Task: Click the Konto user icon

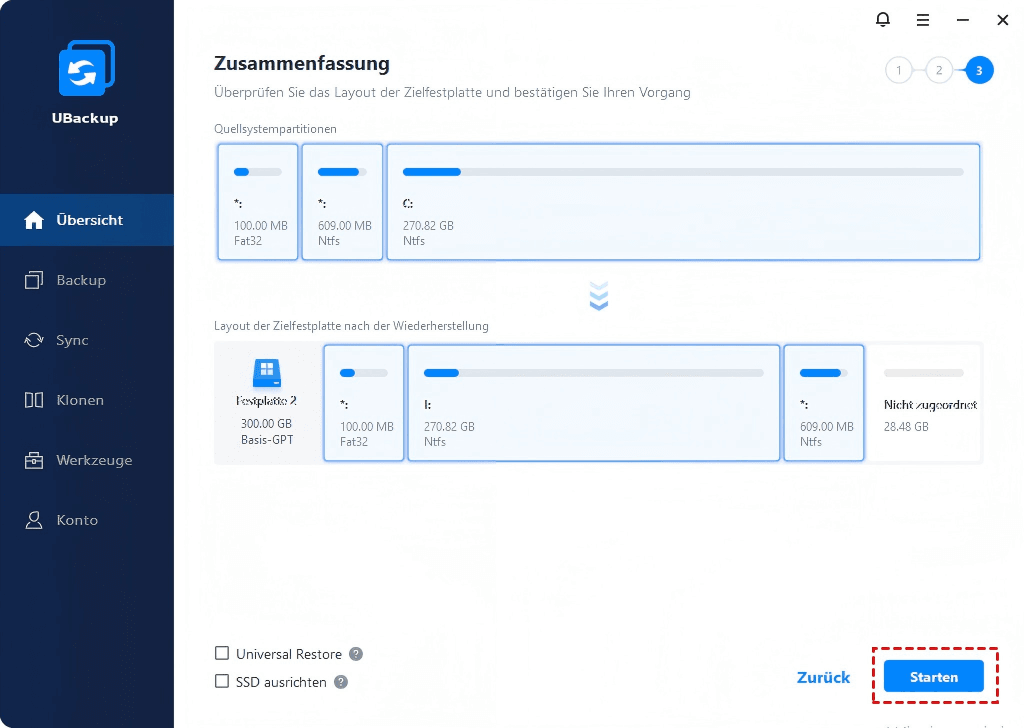Action: click(34, 520)
